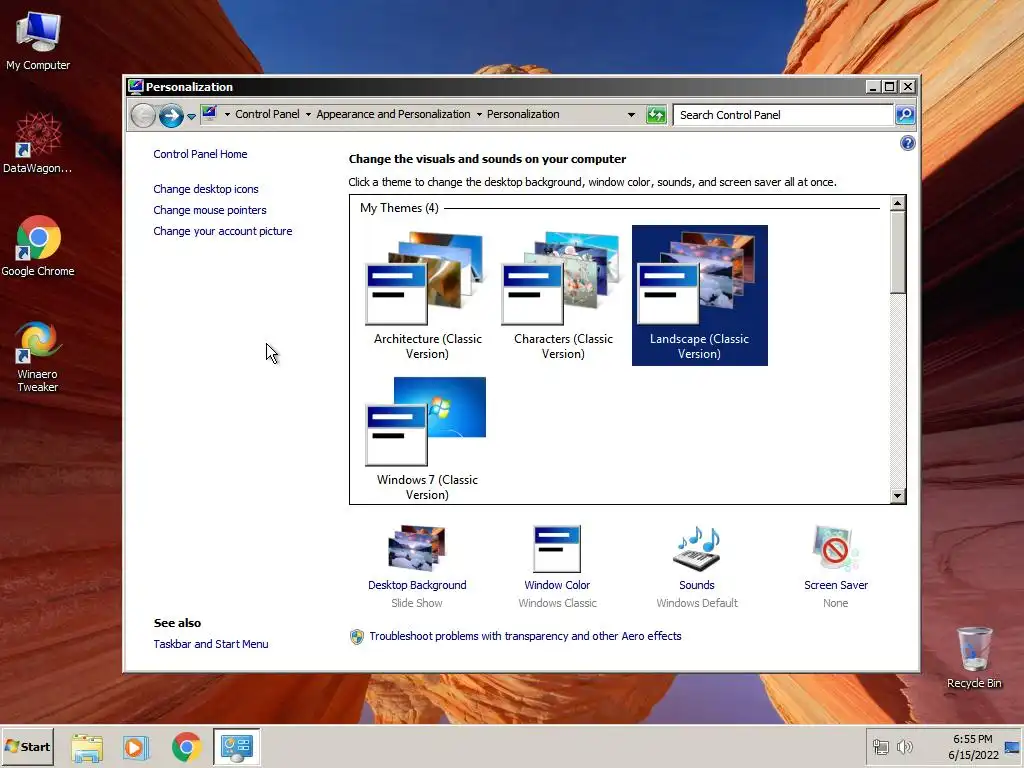Open Change mouse pointers link
Image resolution: width=1024 pixels, height=768 pixels.
[x=210, y=210]
